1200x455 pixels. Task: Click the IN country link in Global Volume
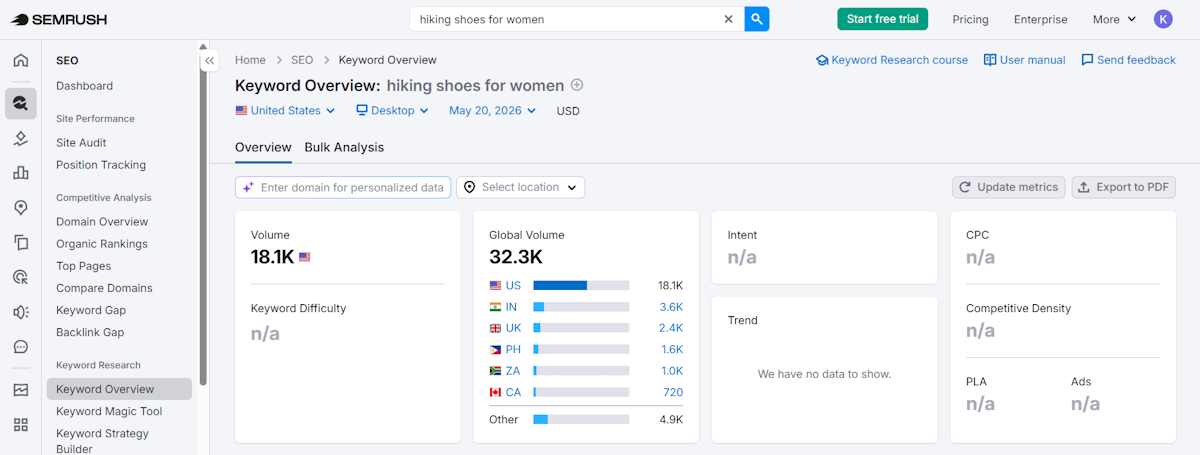pyautogui.click(x=511, y=307)
